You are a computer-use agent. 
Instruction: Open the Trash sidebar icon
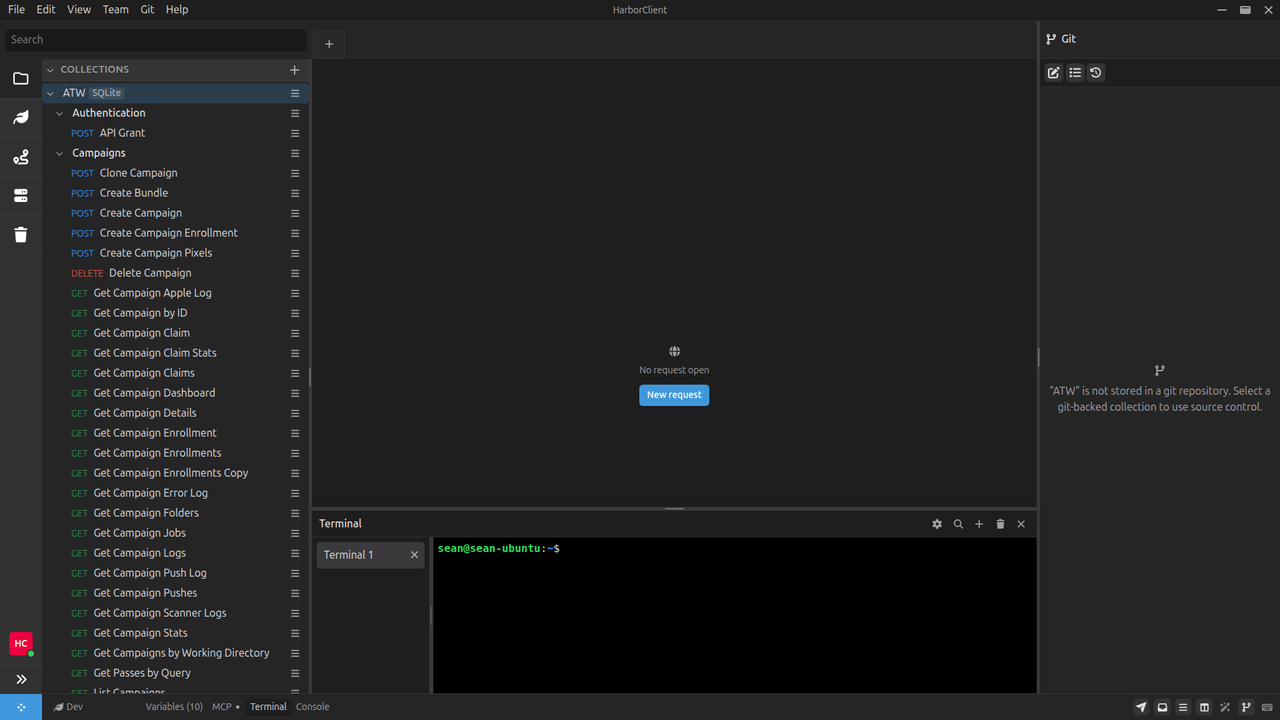tap(21, 235)
